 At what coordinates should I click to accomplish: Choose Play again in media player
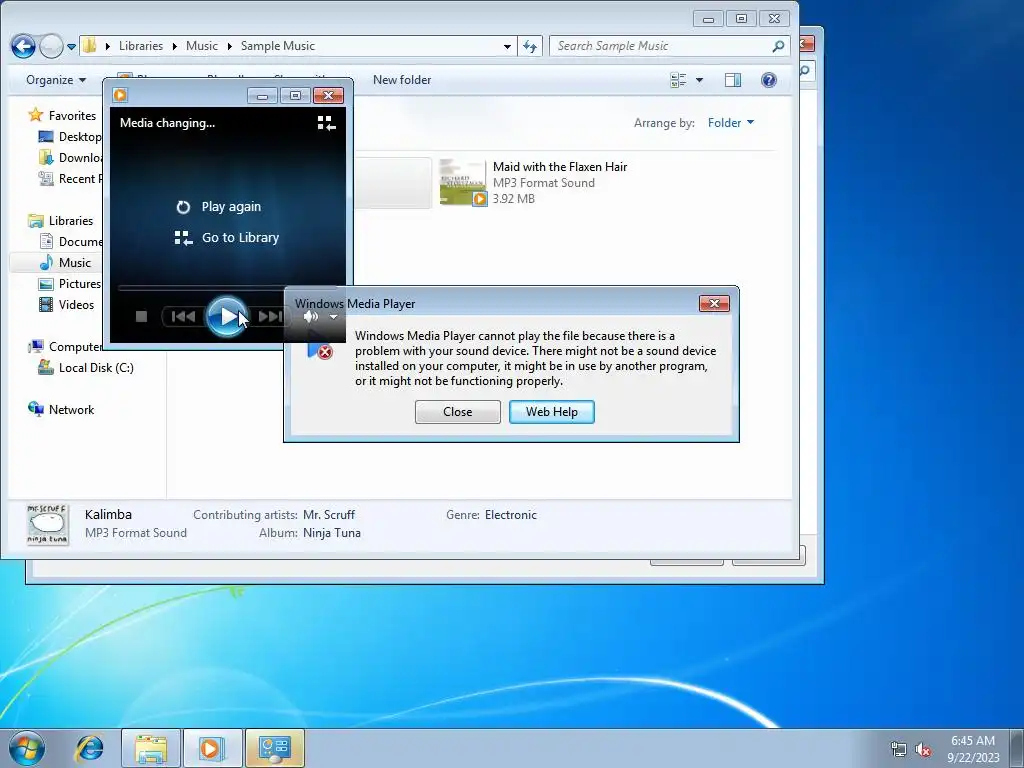[x=219, y=206]
